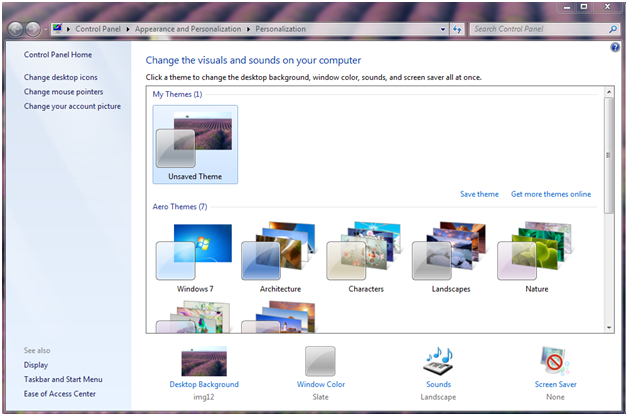Click the img12 background name text
This screenshot has height=416, width=628.
tap(203, 397)
